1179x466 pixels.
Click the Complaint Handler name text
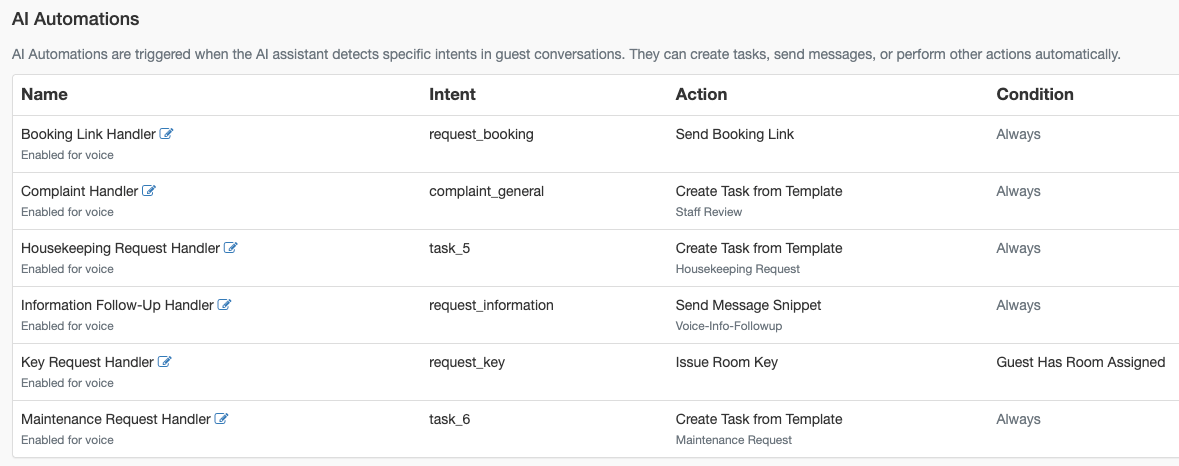click(79, 191)
